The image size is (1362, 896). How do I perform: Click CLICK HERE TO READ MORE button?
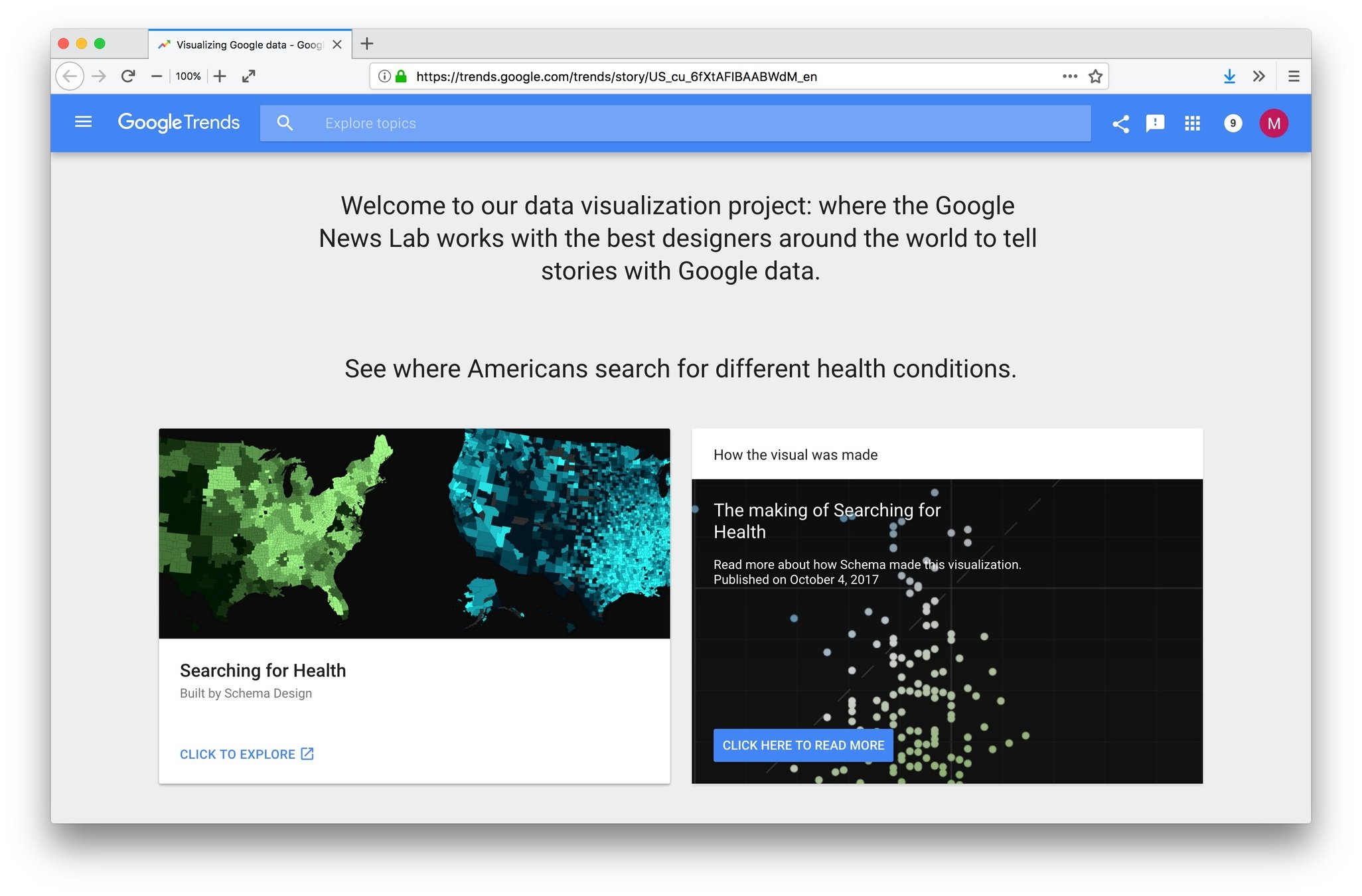click(802, 745)
